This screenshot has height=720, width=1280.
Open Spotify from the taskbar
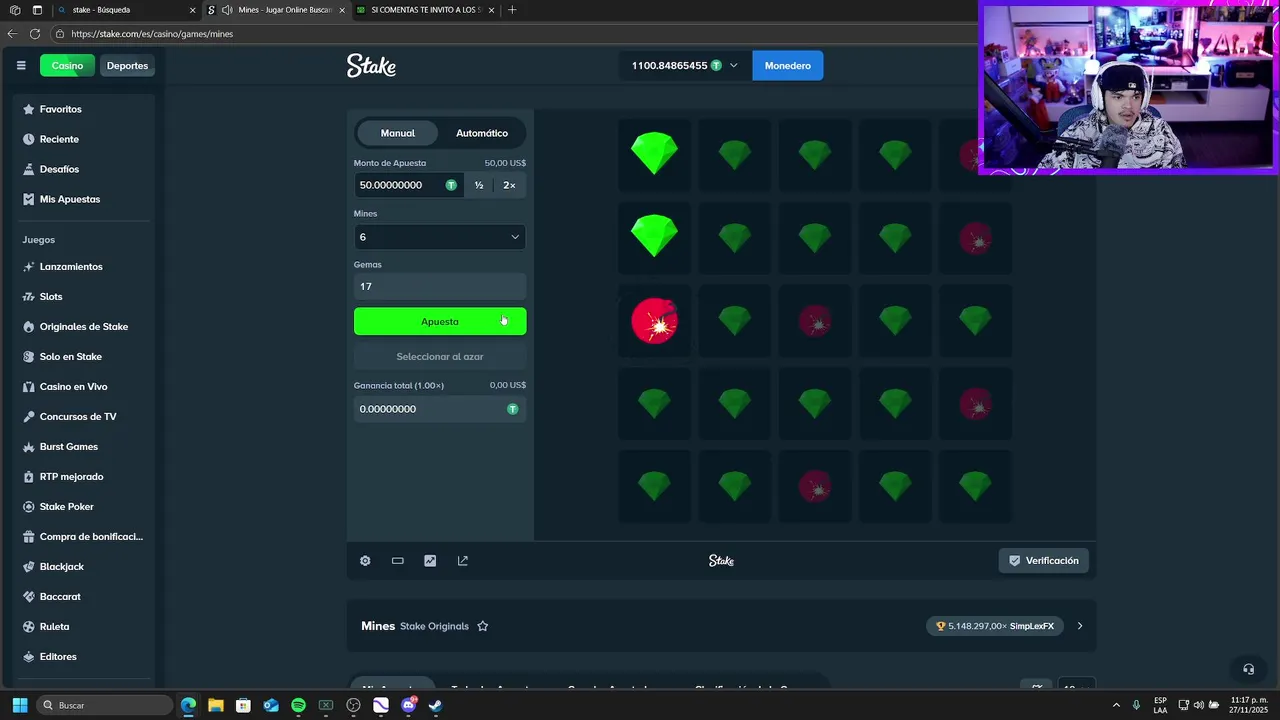[298, 705]
